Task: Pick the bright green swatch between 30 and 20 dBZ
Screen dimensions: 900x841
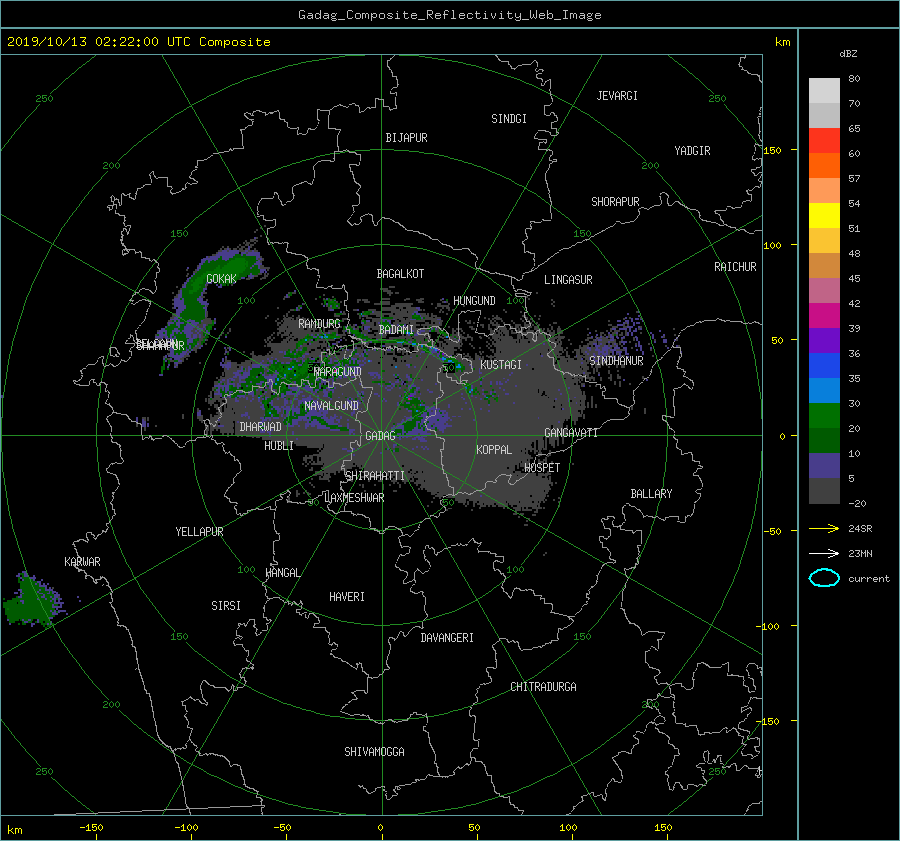Action: [824, 416]
